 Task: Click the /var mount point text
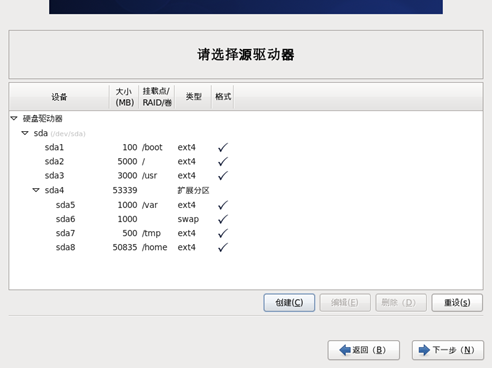[150, 205]
